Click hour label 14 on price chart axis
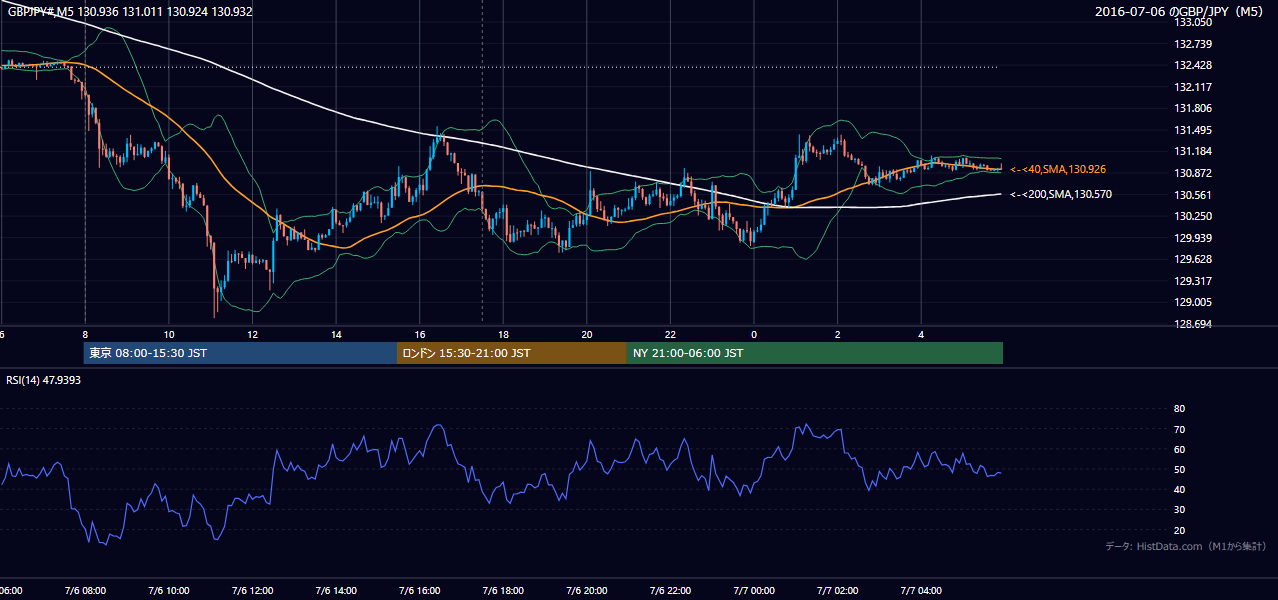1278x600 pixels. 336,334
